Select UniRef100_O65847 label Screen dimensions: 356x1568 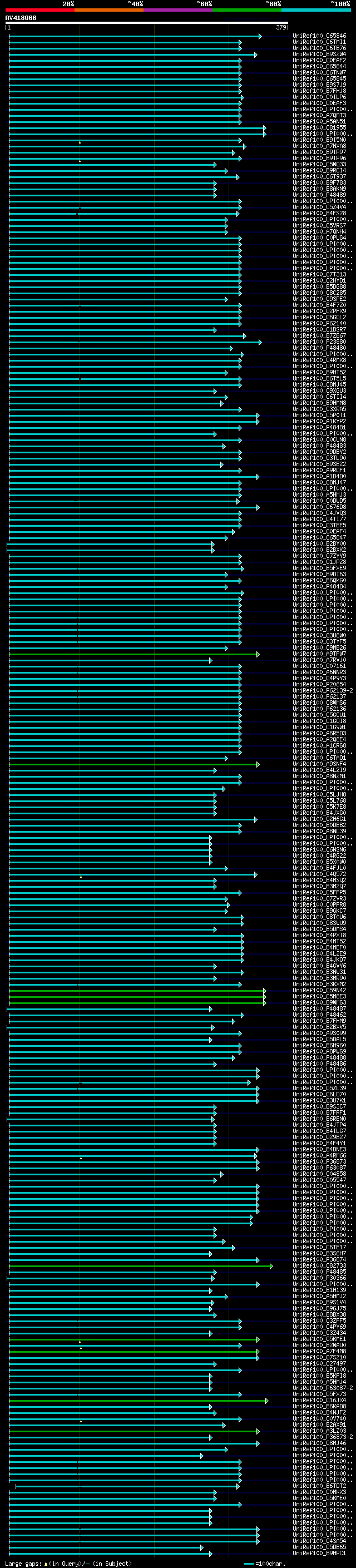(x=319, y=537)
